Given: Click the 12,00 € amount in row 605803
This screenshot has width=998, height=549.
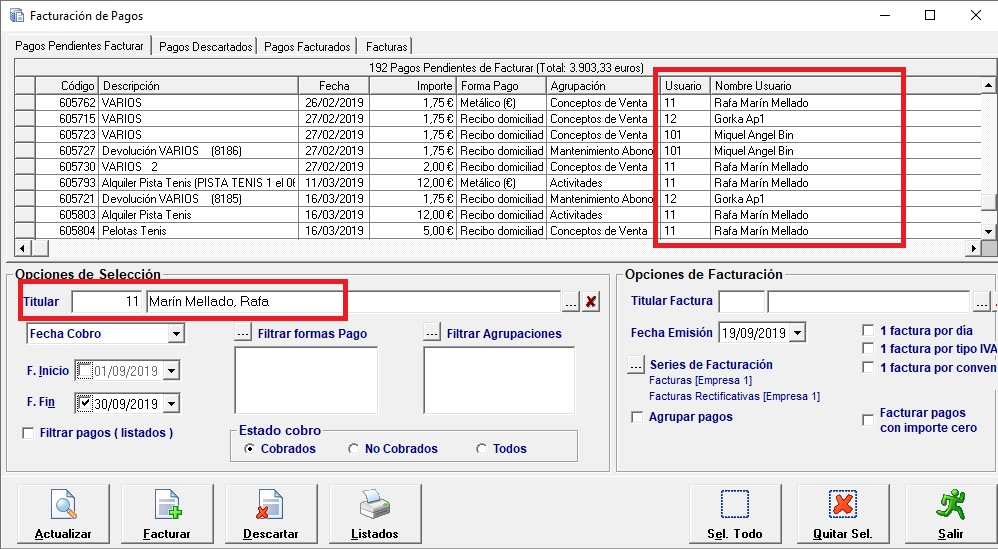Looking at the screenshot, I should [x=413, y=214].
